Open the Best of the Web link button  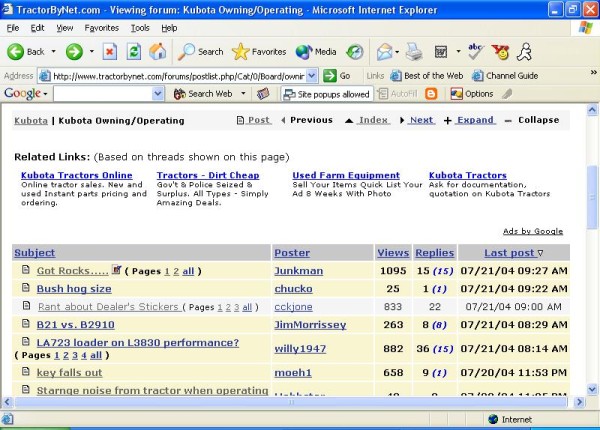[x=427, y=76]
